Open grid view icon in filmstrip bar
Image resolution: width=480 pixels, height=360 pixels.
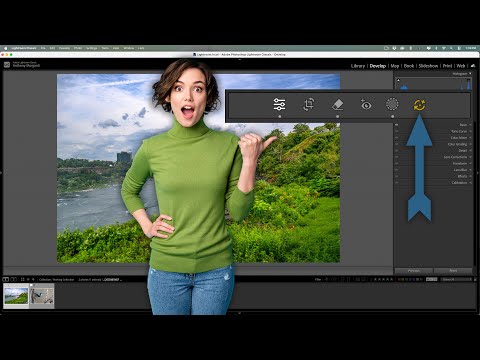23,279
